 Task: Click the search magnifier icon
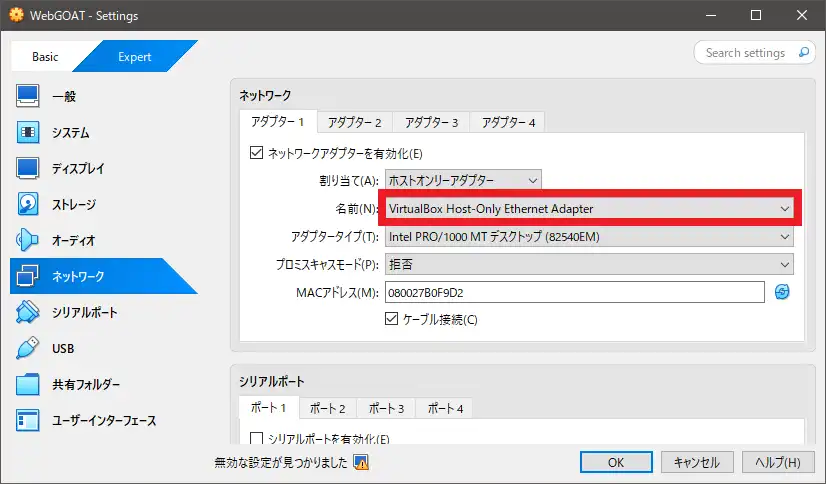(804, 52)
